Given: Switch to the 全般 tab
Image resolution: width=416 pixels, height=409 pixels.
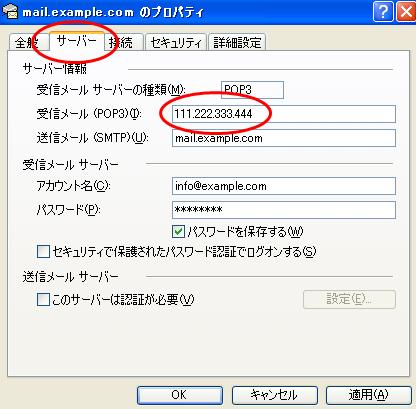Looking at the screenshot, I should click(28, 43).
